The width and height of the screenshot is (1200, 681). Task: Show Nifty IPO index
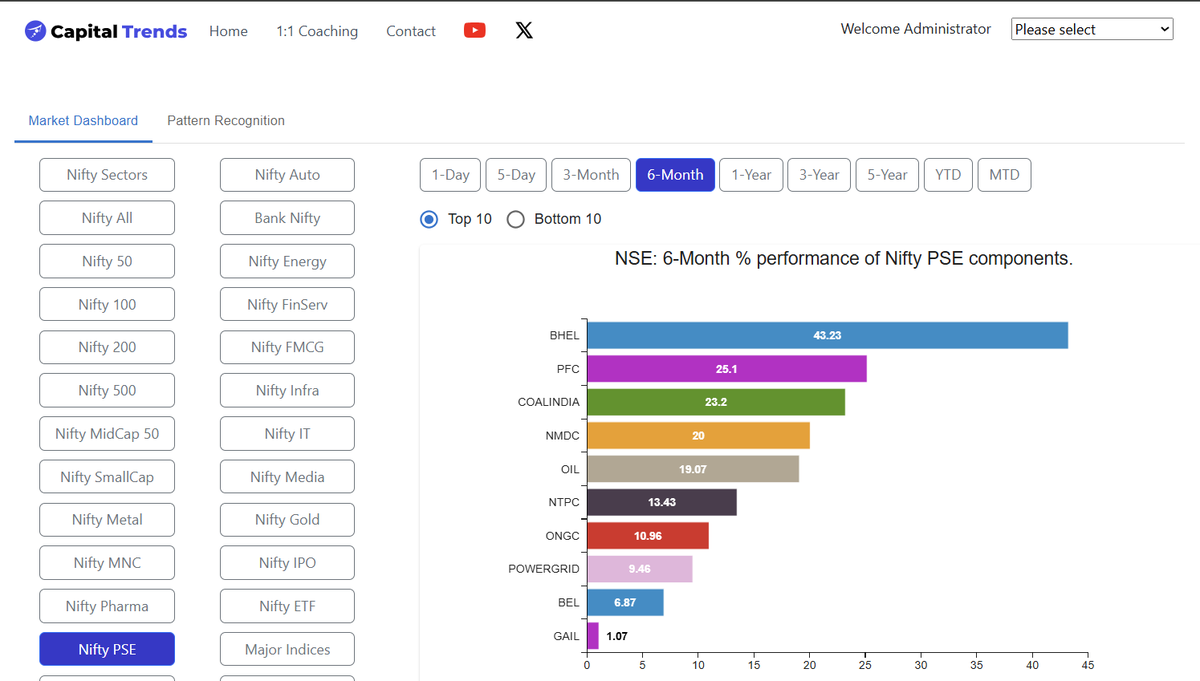point(287,563)
